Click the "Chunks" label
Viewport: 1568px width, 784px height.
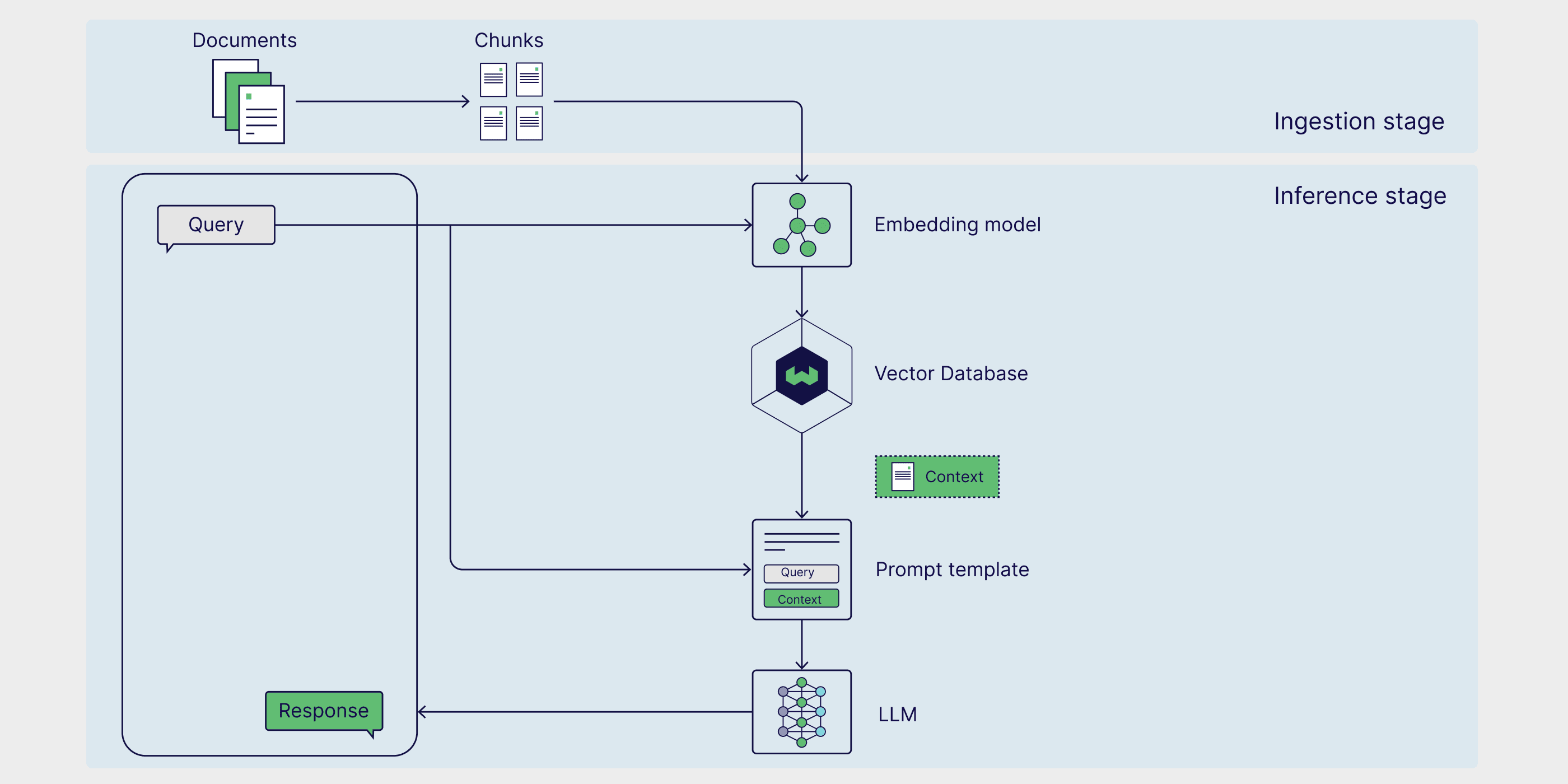coord(509,40)
